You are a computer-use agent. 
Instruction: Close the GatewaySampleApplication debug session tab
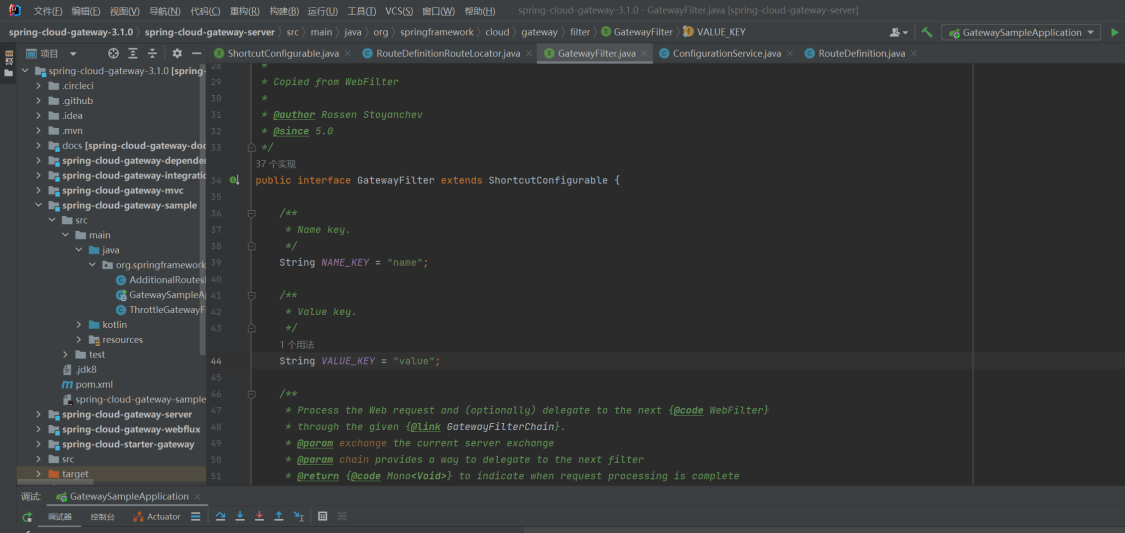(197, 496)
